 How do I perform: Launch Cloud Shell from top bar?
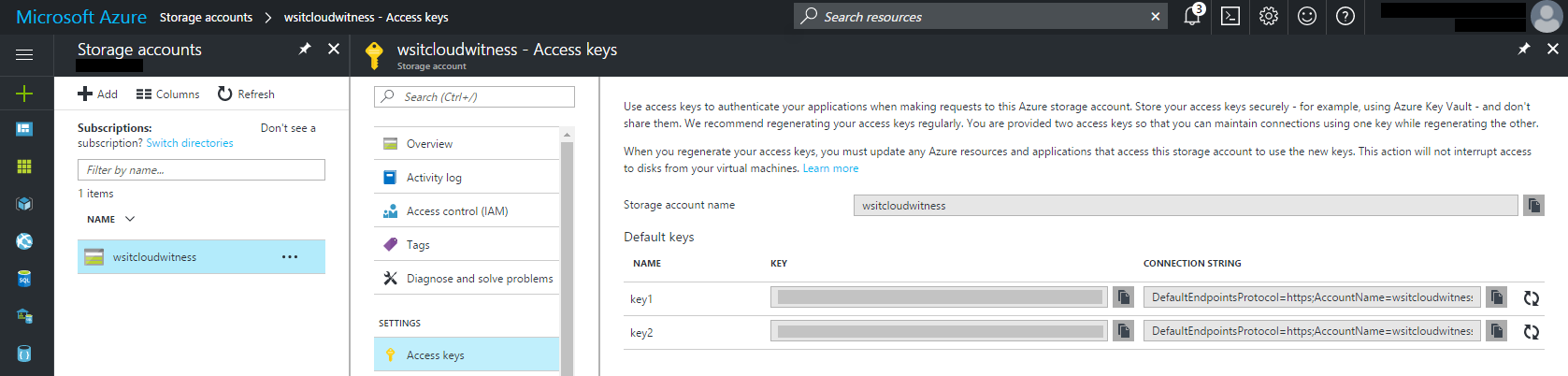[1230, 16]
